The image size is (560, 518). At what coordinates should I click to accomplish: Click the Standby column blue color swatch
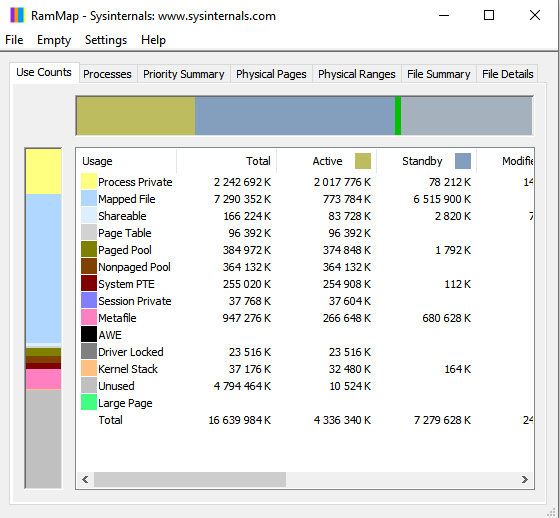[463, 161]
